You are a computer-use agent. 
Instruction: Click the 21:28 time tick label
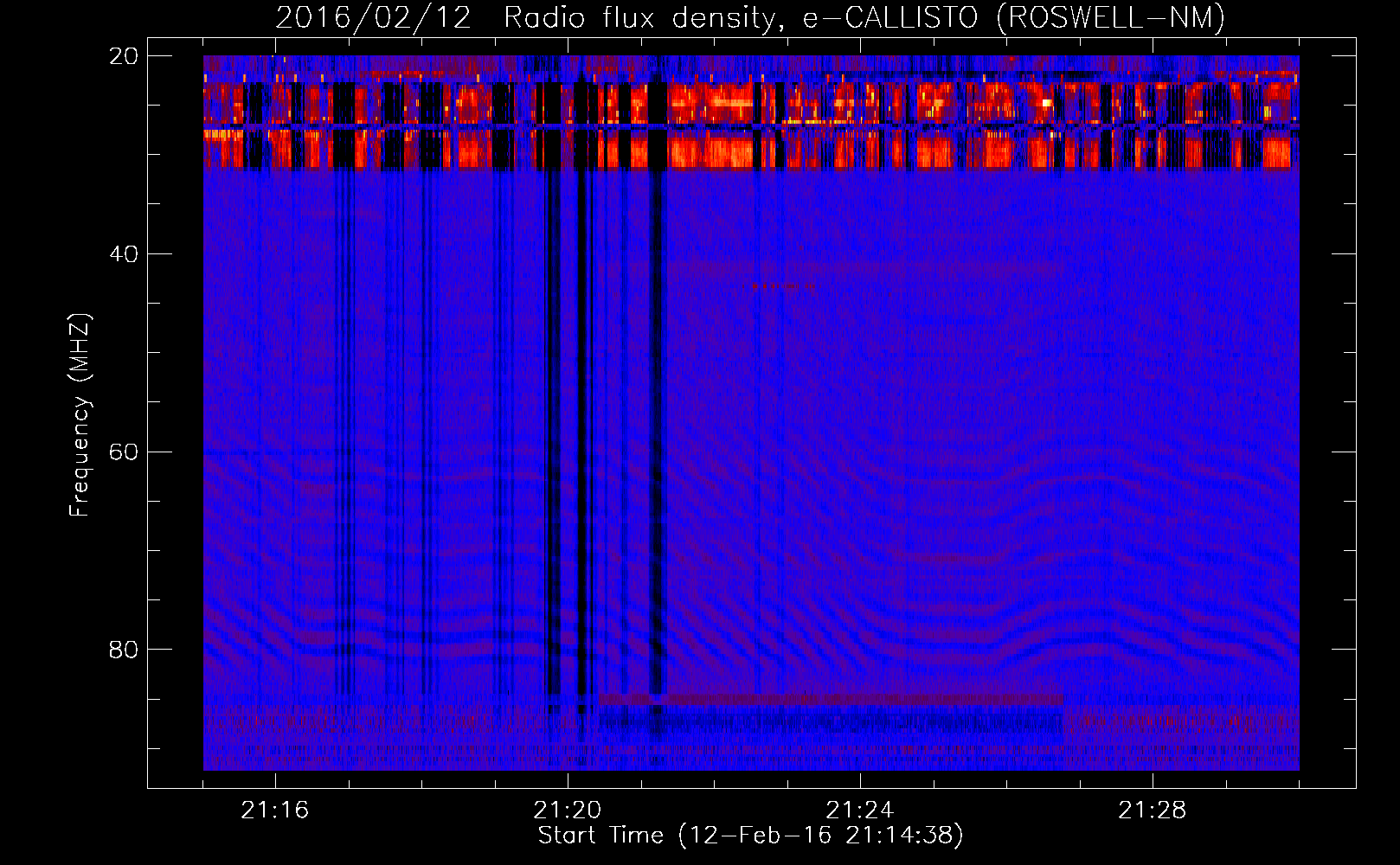pyautogui.click(x=1153, y=811)
